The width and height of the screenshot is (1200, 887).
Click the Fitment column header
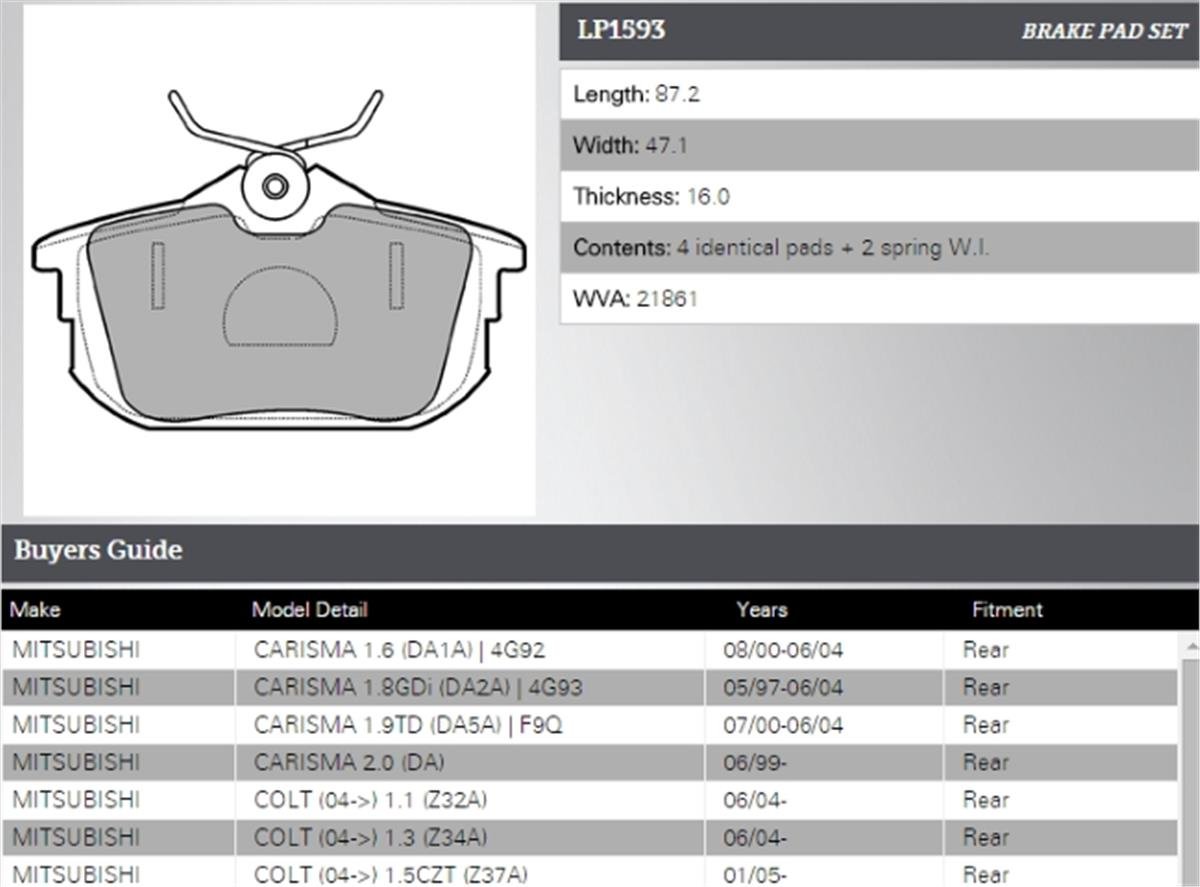tap(1007, 609)
